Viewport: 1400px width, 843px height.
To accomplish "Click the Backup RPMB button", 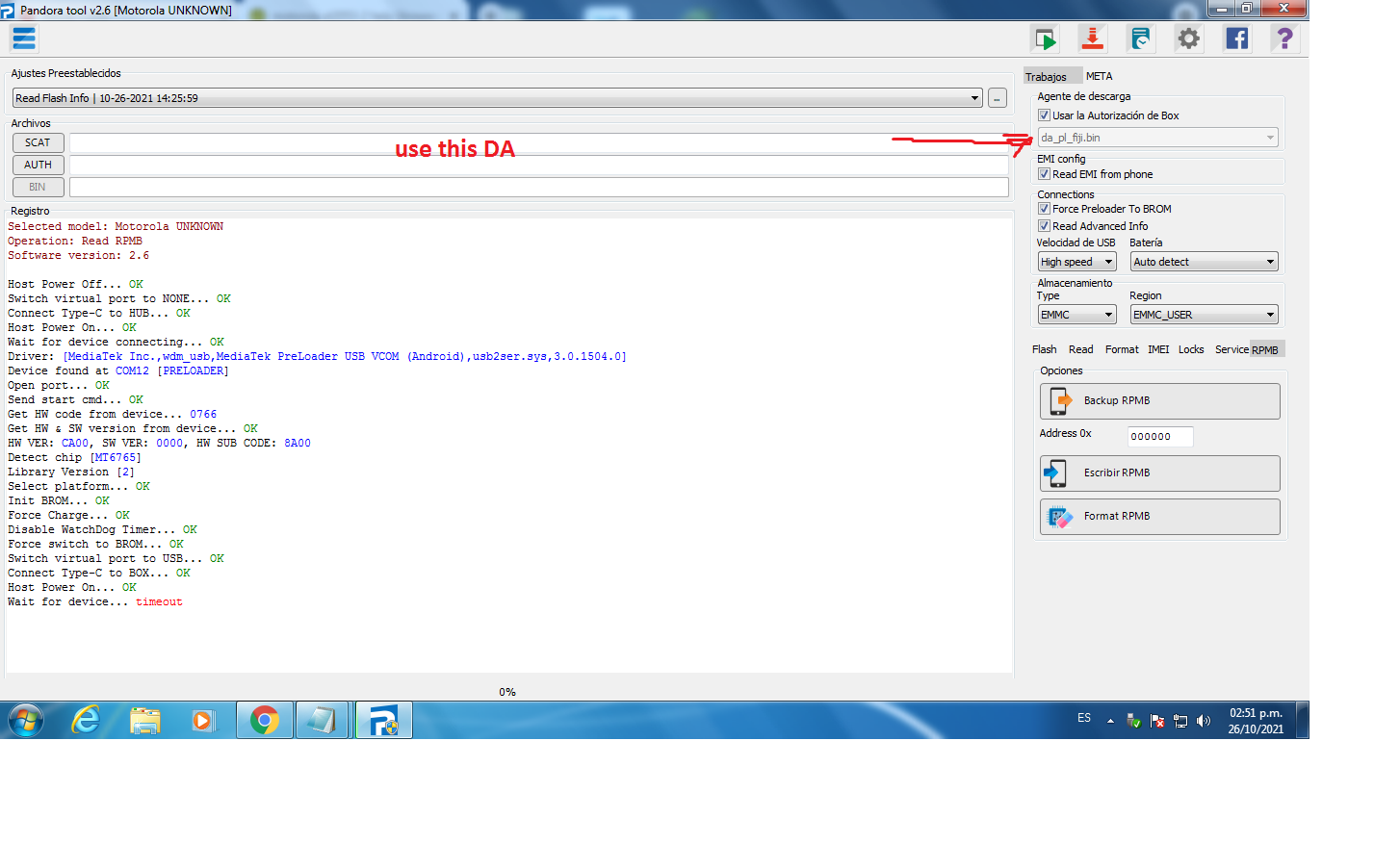I will [x=1160, y=401].
